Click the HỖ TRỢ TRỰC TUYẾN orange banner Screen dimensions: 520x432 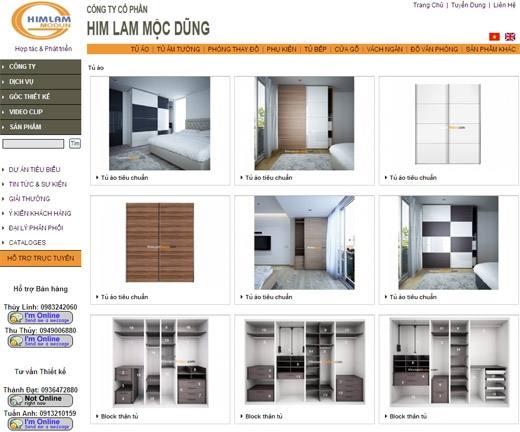click(40, 258)
